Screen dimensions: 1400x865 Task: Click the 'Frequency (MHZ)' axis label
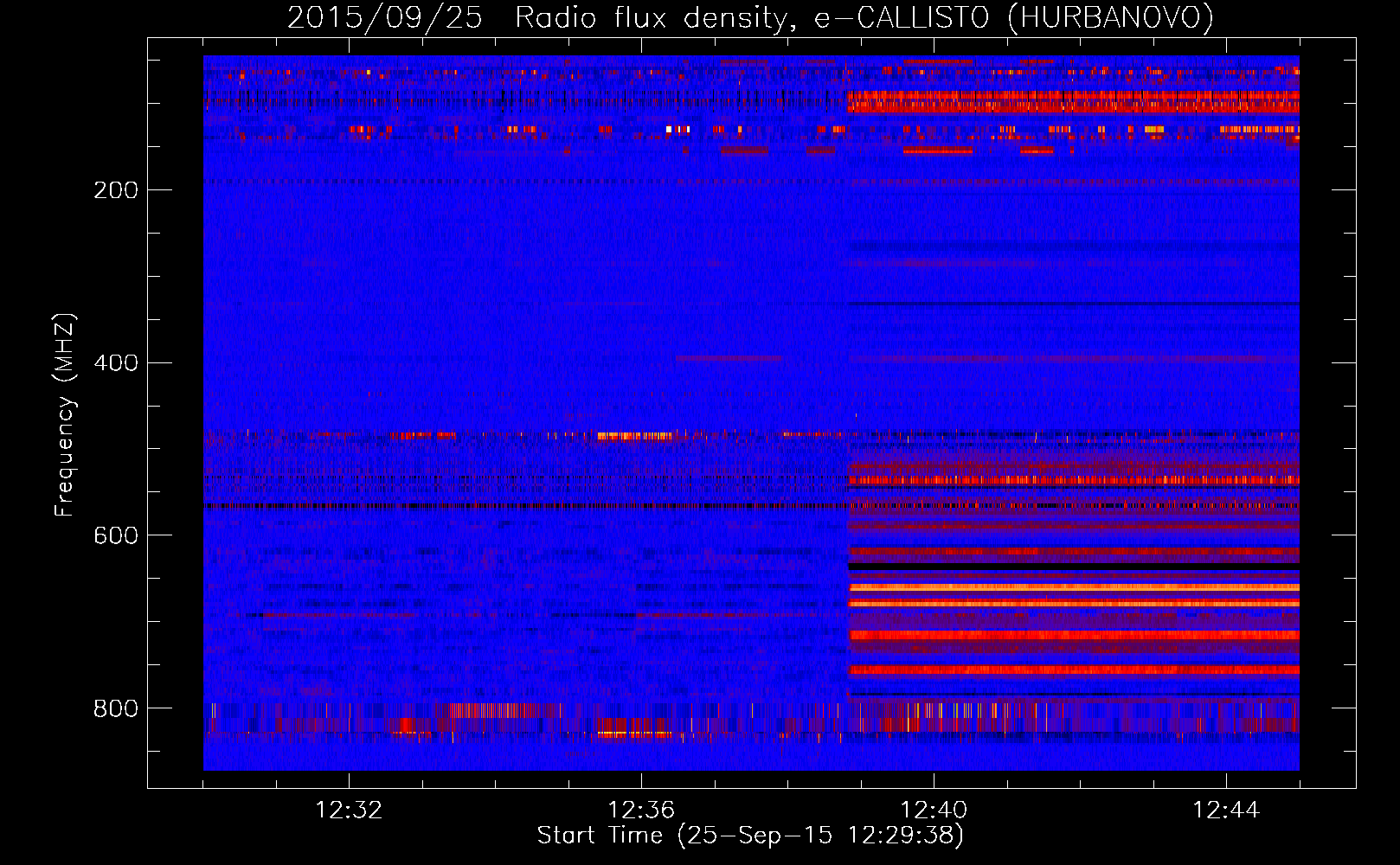click(x=65, y=415)
